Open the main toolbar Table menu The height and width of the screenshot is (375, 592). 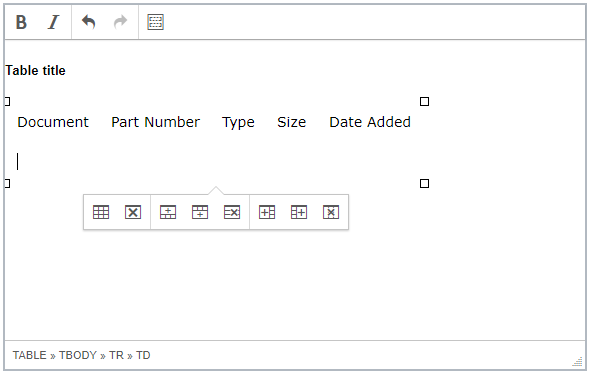[x=155, y=22]
